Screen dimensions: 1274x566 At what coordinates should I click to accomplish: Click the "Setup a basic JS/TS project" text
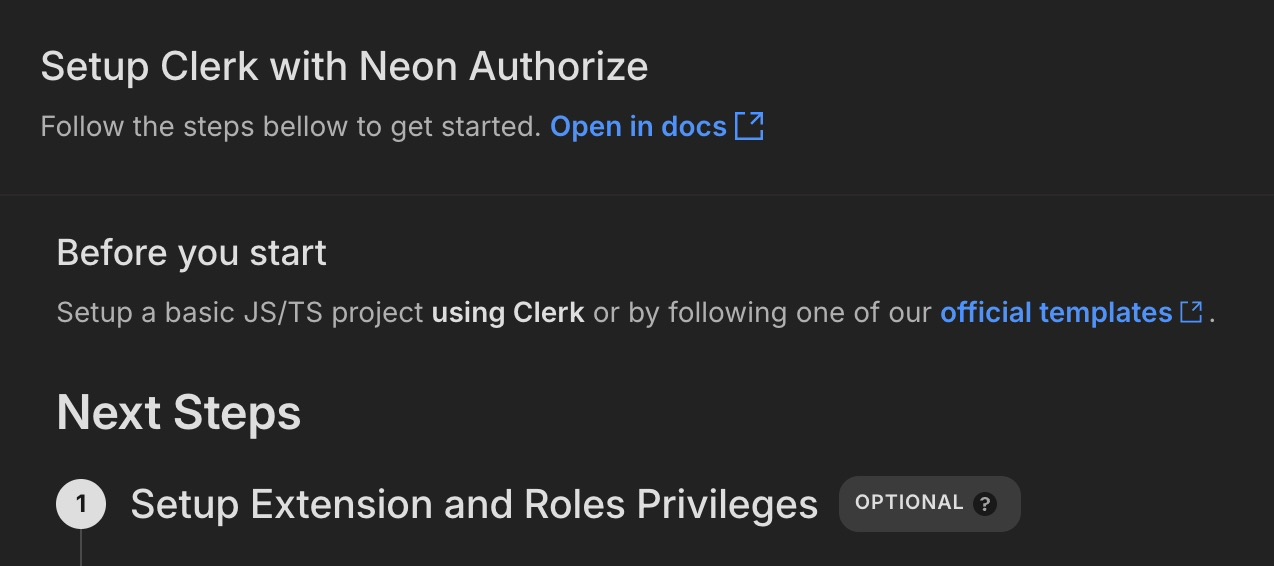(240, 312)
